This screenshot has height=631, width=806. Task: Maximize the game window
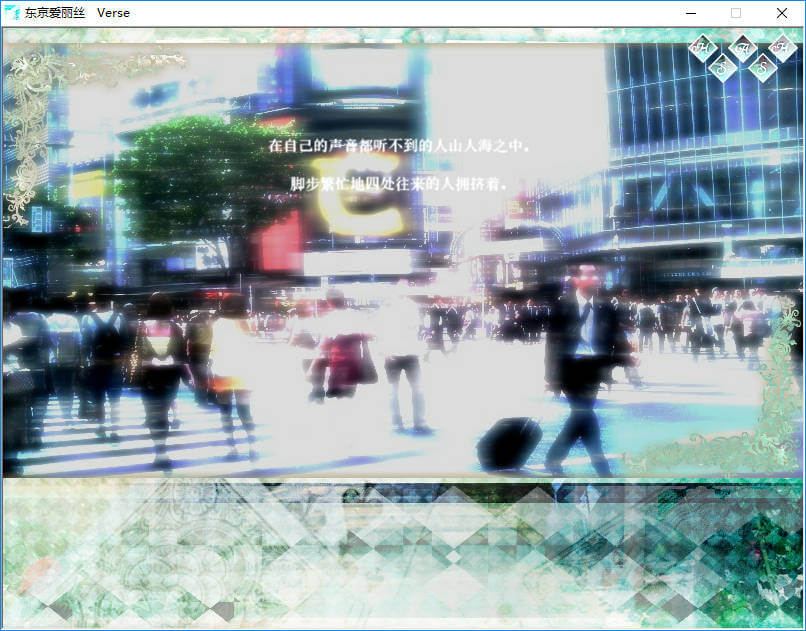click(736, 14)
